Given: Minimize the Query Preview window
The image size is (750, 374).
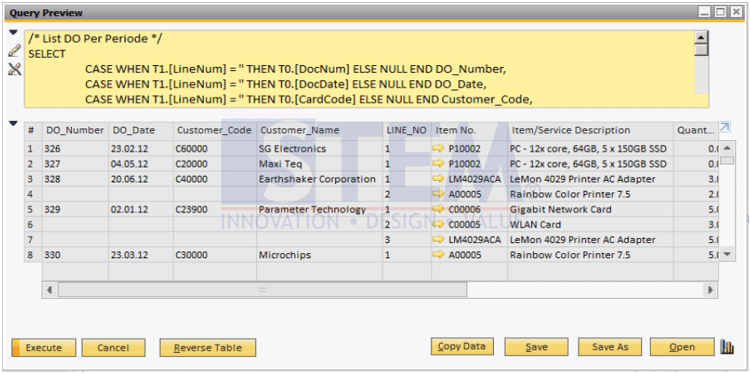Looking at the screenshot, I should point(704,12).
